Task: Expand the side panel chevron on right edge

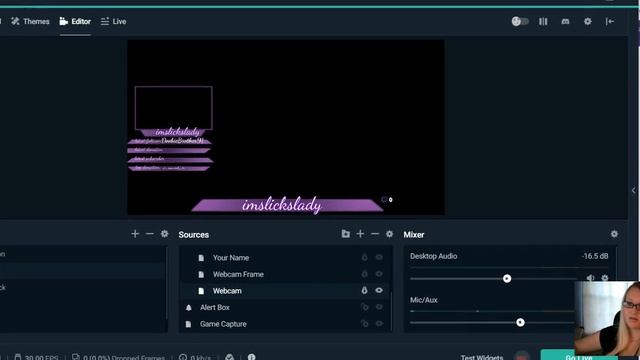Action: [633, 190]
